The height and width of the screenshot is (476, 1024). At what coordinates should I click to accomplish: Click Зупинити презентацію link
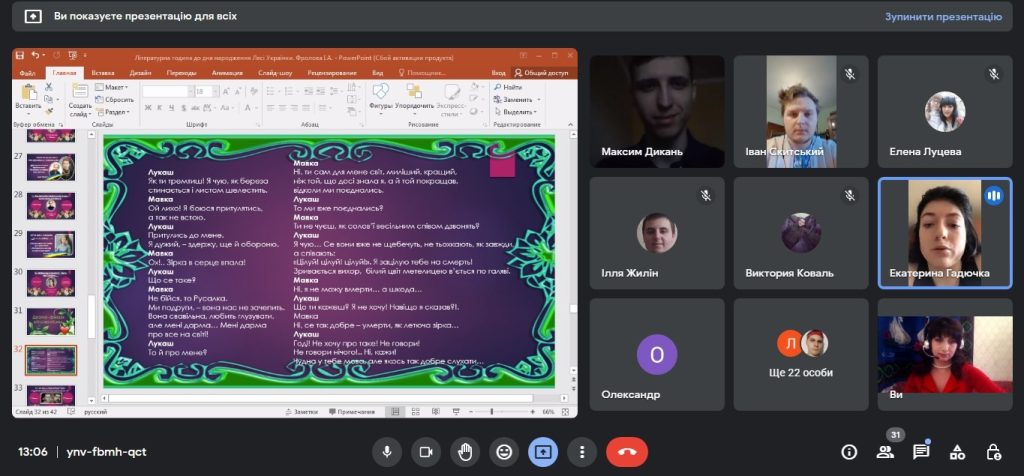942,17
